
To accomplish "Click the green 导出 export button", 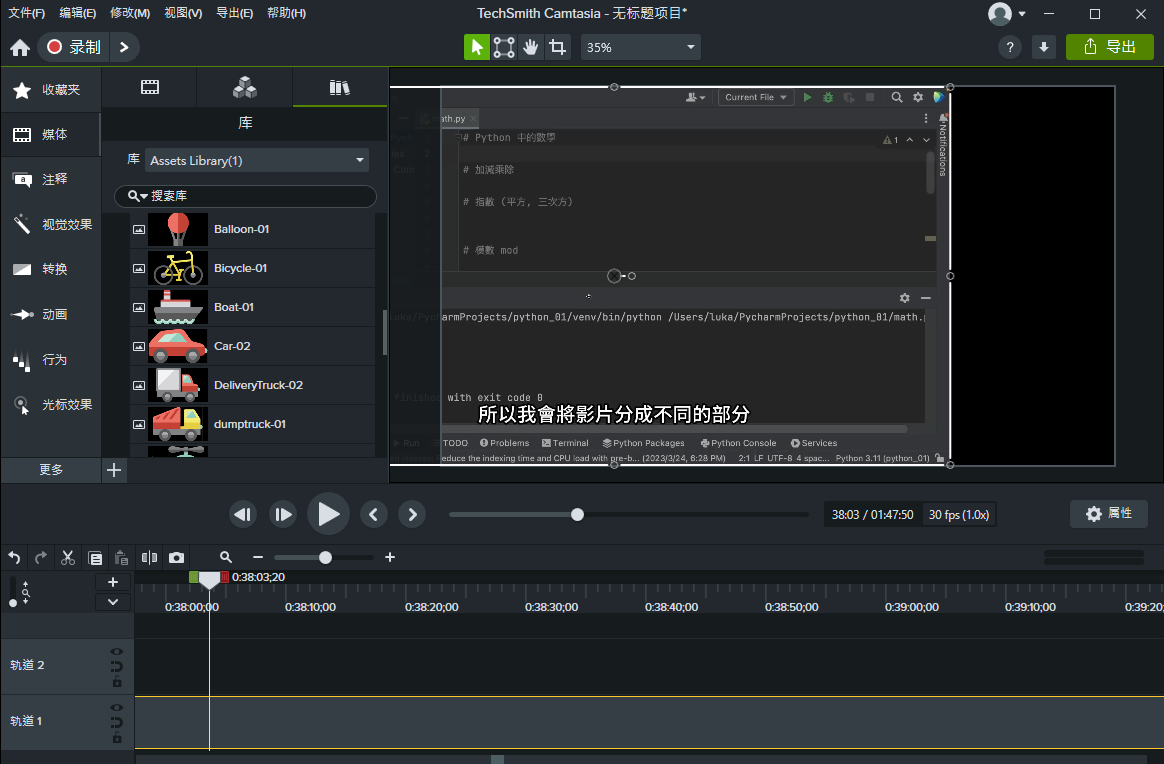I will tap(1109, 47).
